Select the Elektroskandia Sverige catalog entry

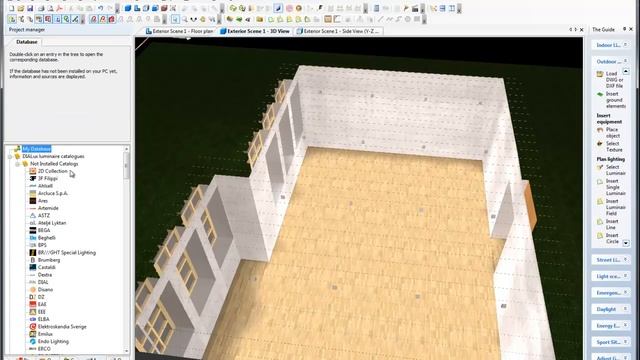62,327
